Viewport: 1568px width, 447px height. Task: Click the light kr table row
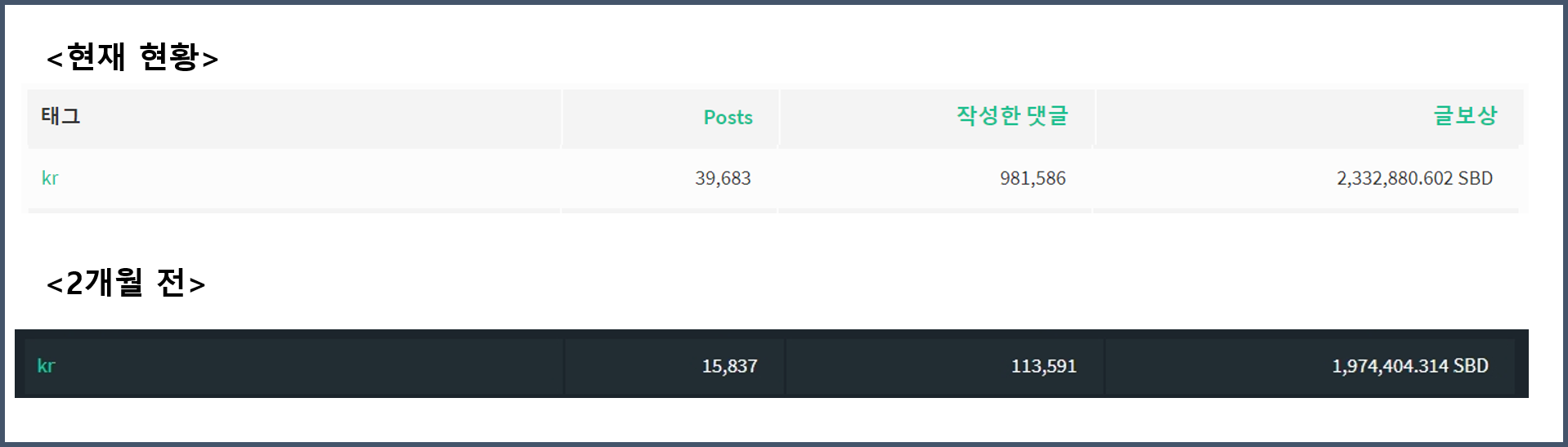[x=773, y=179]
